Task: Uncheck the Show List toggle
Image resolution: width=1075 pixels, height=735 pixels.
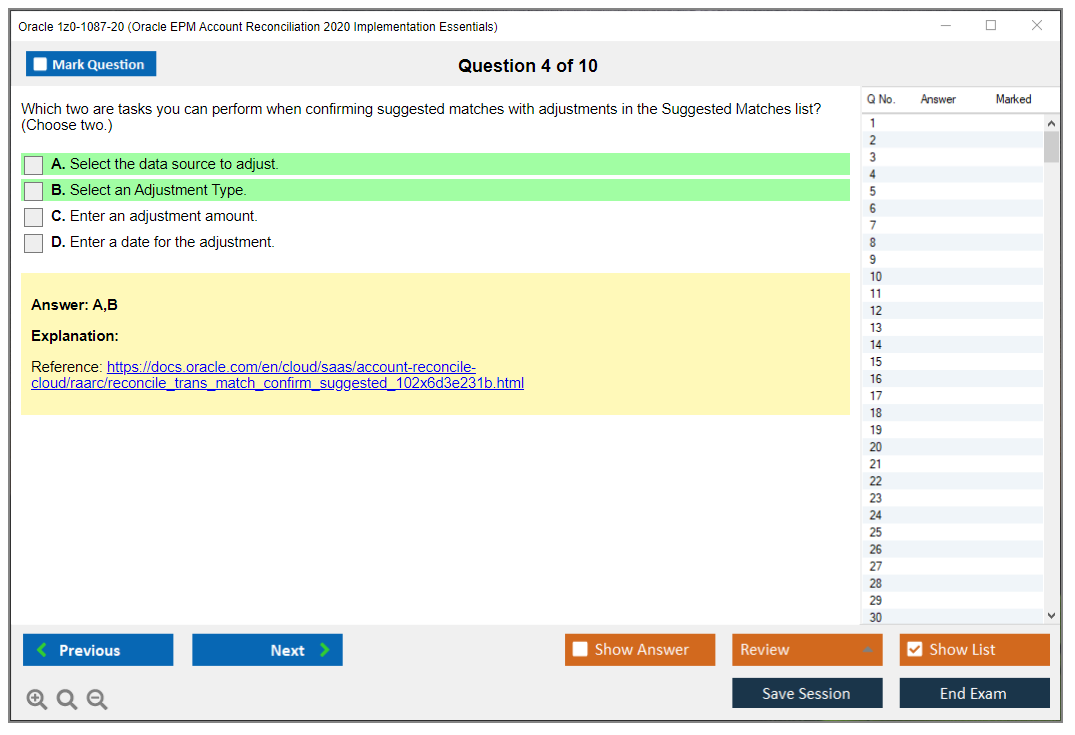Action: pos(974,650)
